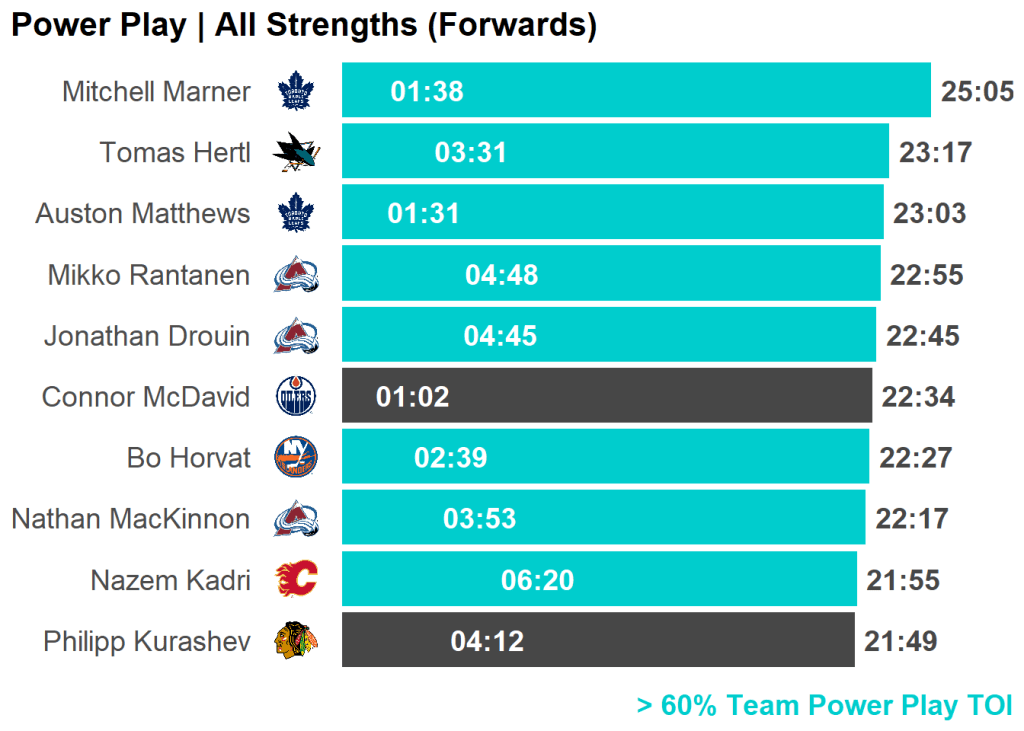The height and width of the screenshot is (731, 1024).
Task: Click the Maple Leafs logo beside Auston Matthews
Action: (x=295, y=213)
